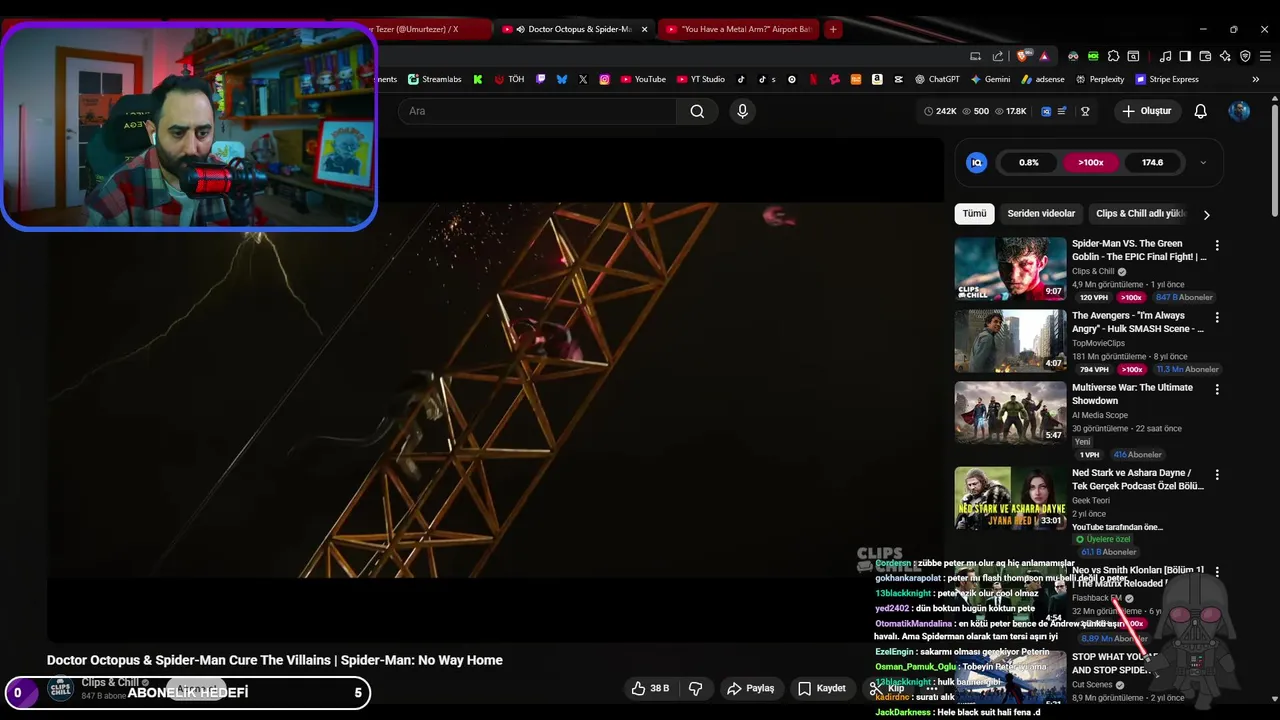Close the Doctor Octopus browser tab
Viewport: 1280px width, 720px height.
pyautogui.click(x=644, y=29)
